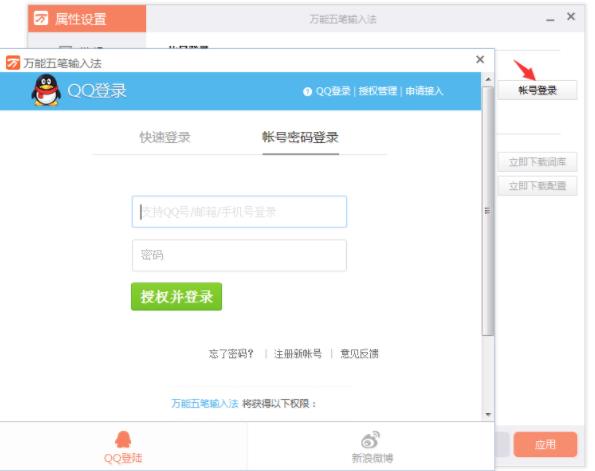Click the help question mark icon beside QQ登录
Screen dimensions: 595x471
point(307,91)
